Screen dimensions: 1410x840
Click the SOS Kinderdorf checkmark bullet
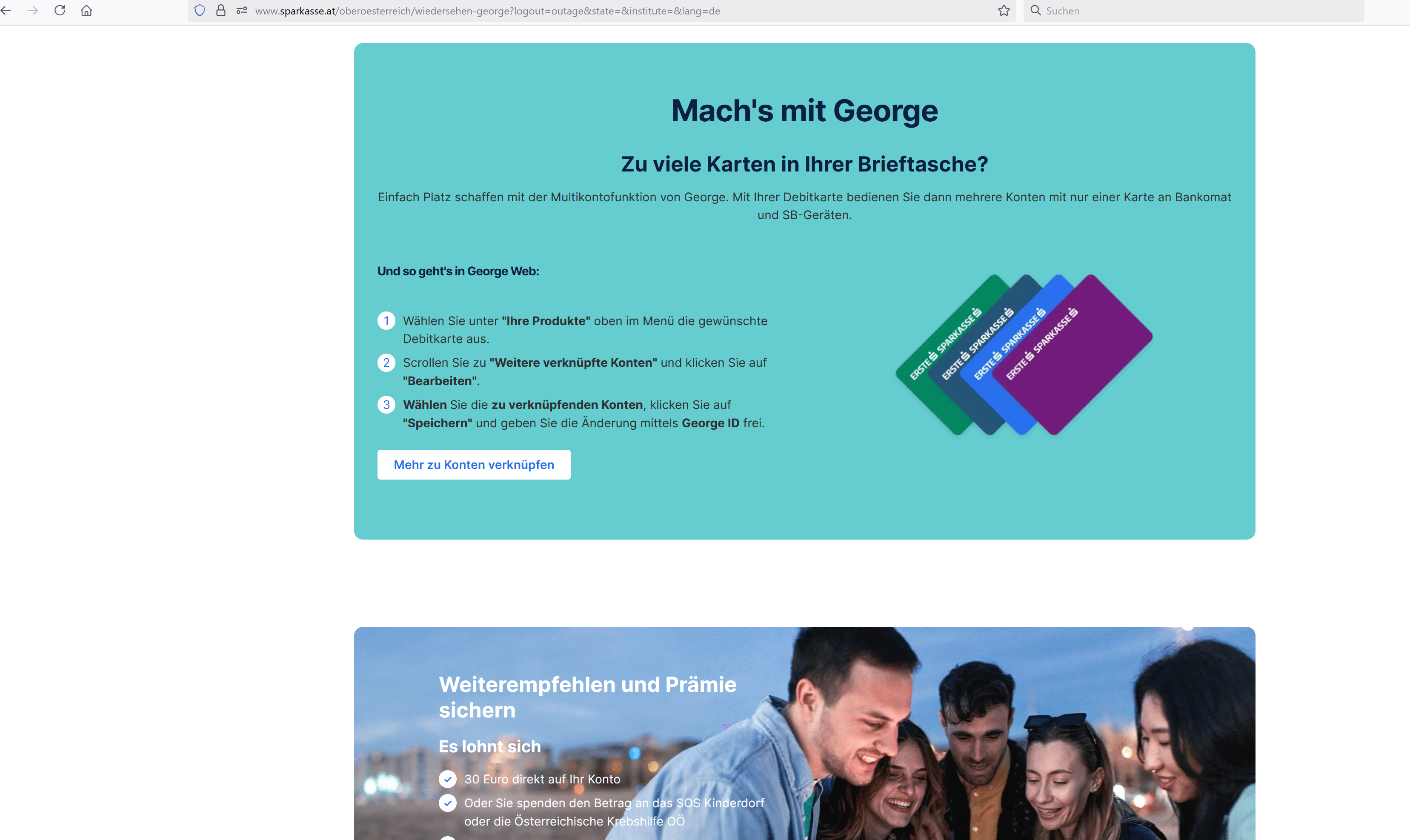[448, 803]
